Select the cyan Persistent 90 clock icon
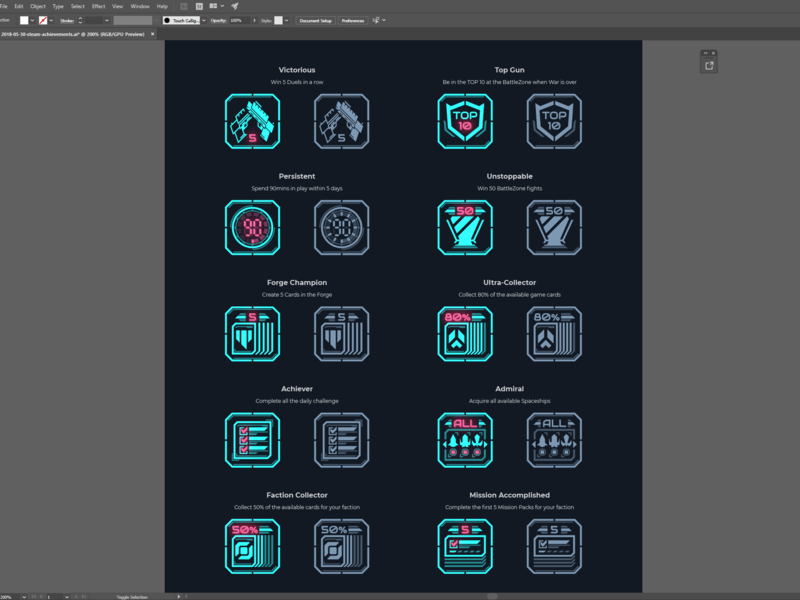Screen dimensions: 800x600 (253, 228)
